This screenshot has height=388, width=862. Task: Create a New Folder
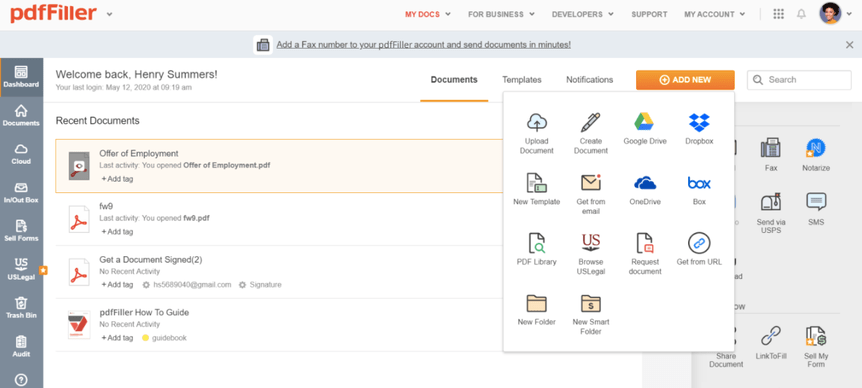pyautogui.click(x=537, y=309)
